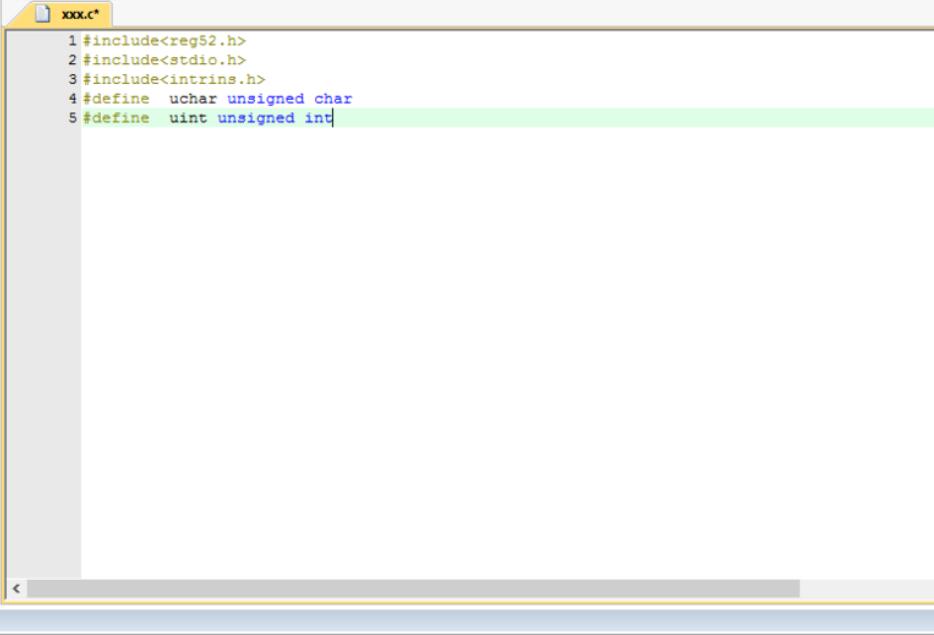Click the scrollbar track right of the thumb

pyautogui.click(x=865, y=589)
